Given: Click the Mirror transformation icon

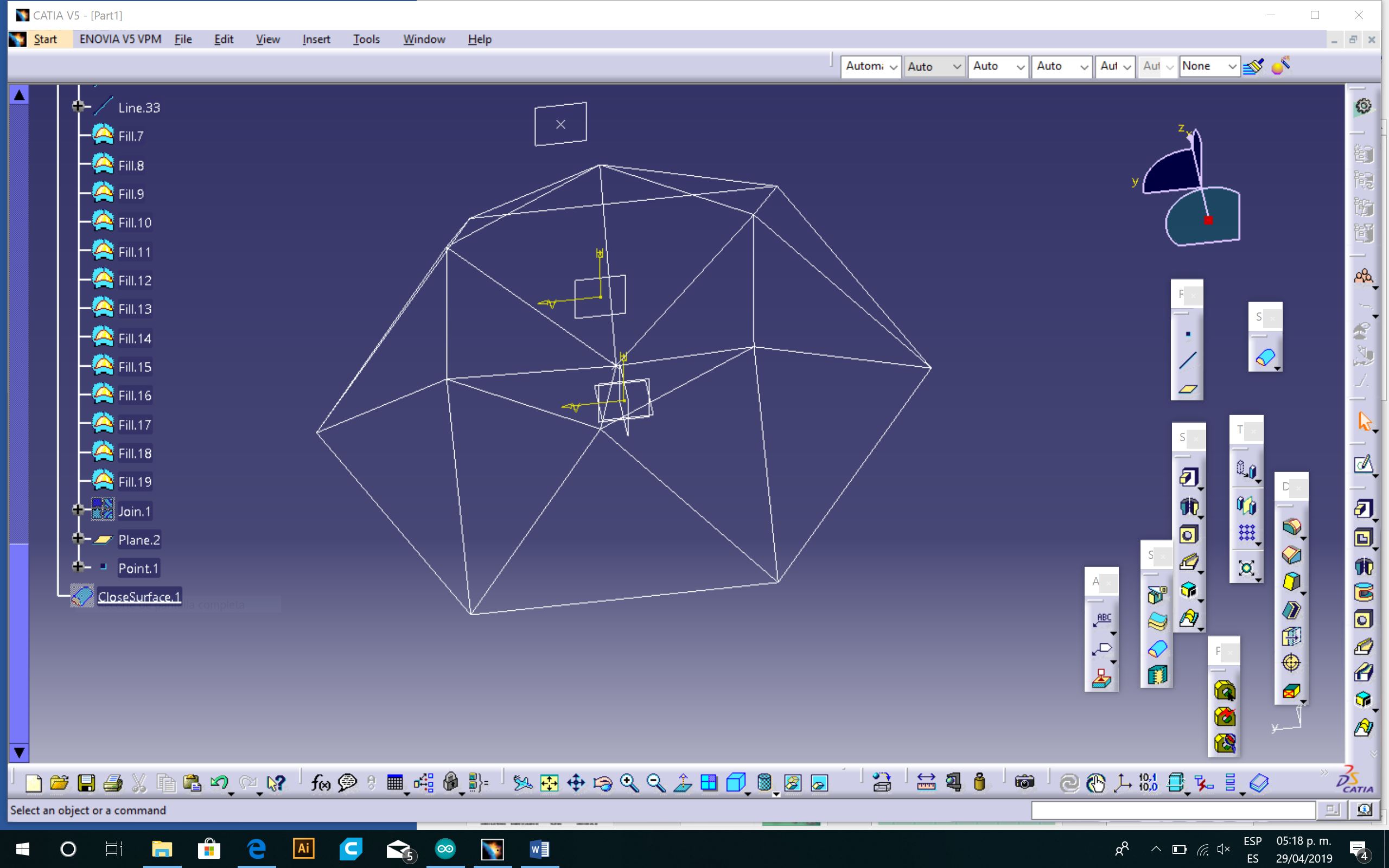Looking at the screenshot, I should coord(1246,505).
